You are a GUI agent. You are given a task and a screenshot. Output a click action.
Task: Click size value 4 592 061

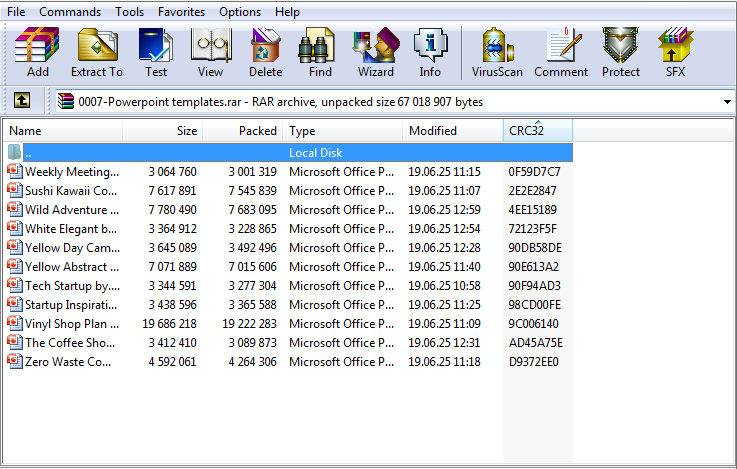point(172,362)
